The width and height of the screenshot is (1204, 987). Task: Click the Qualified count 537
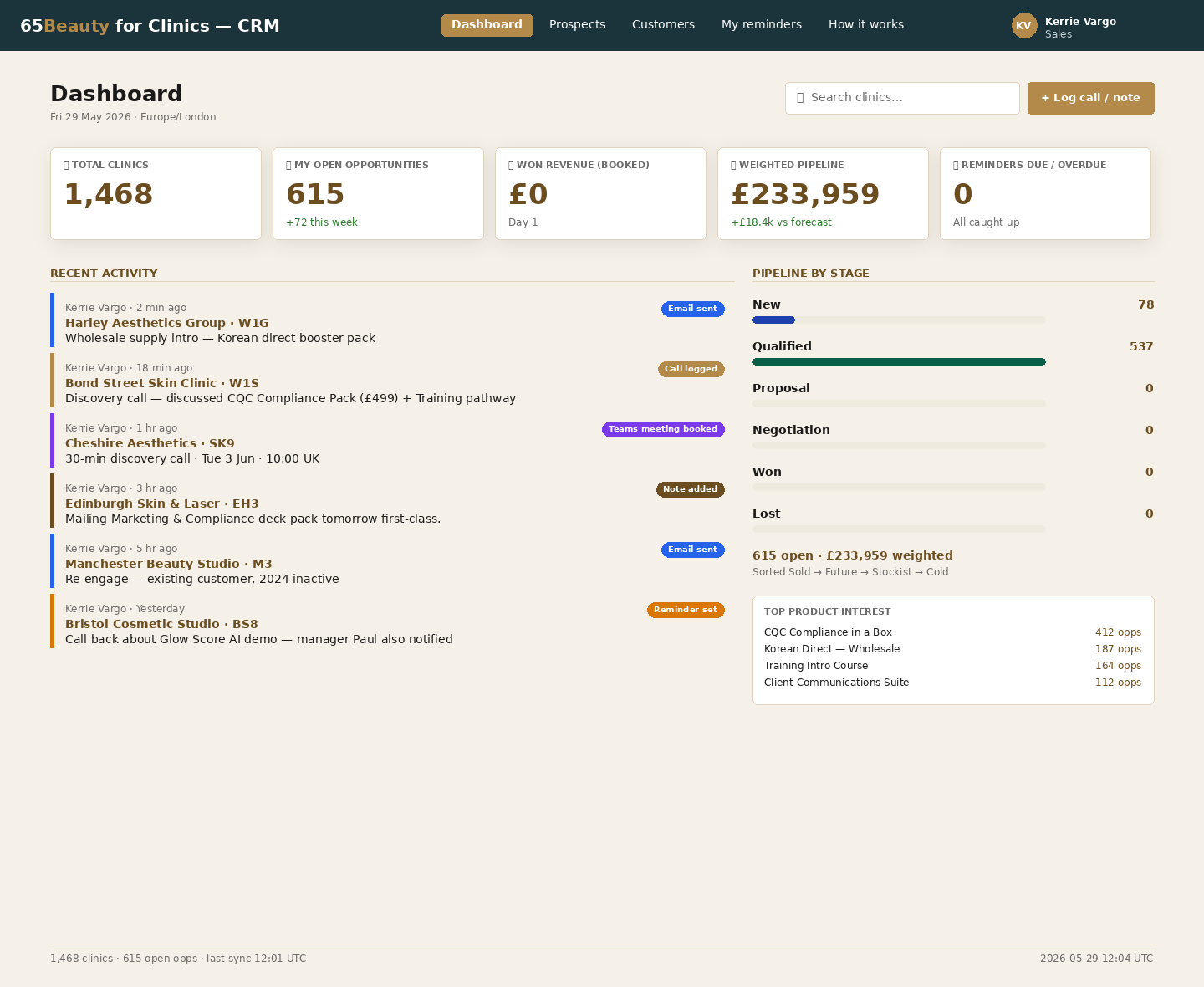tap(1141, 346)
